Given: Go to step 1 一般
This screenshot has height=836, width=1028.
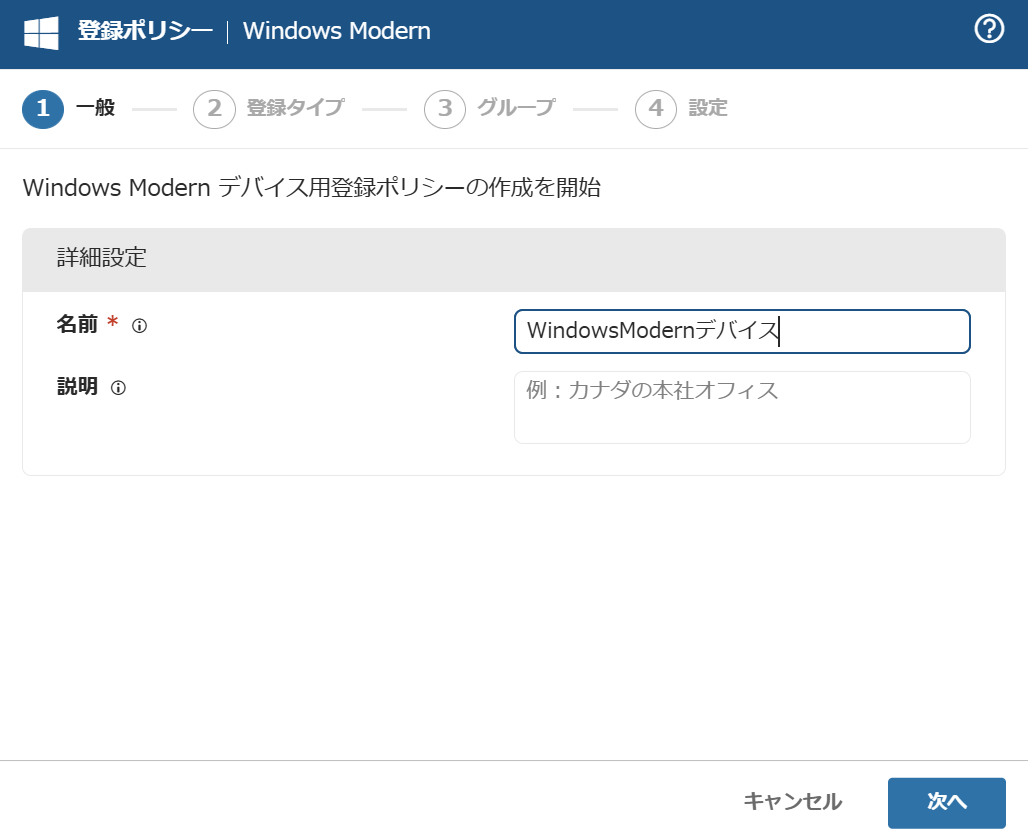Looking at the screenshot, I should (69, 108).
